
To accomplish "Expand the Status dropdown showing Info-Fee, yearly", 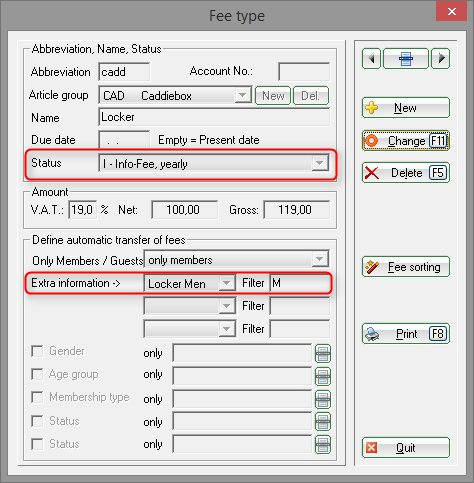I will [320, 163].
